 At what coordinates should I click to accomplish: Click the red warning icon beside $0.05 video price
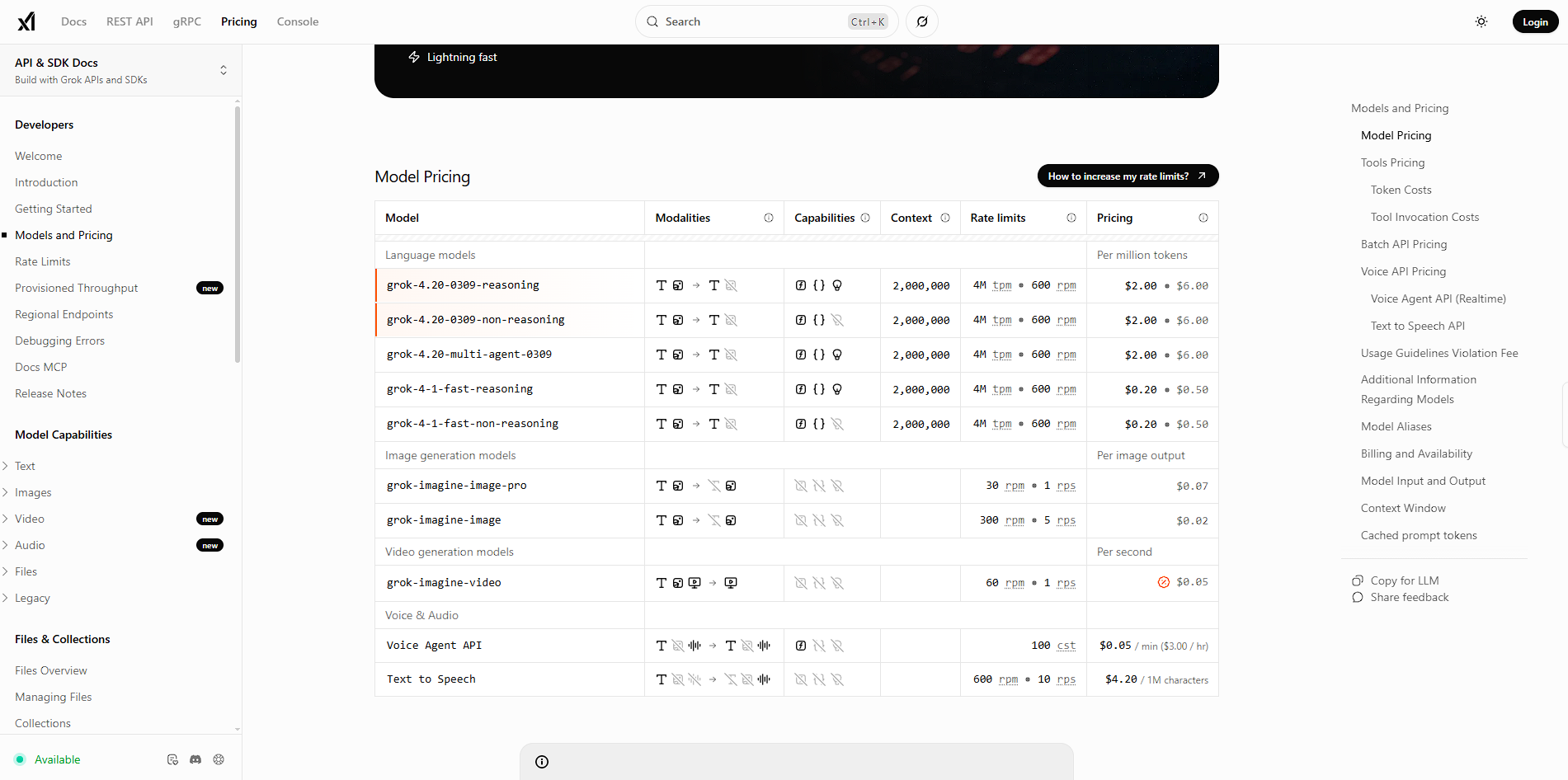pos(1164,582)
